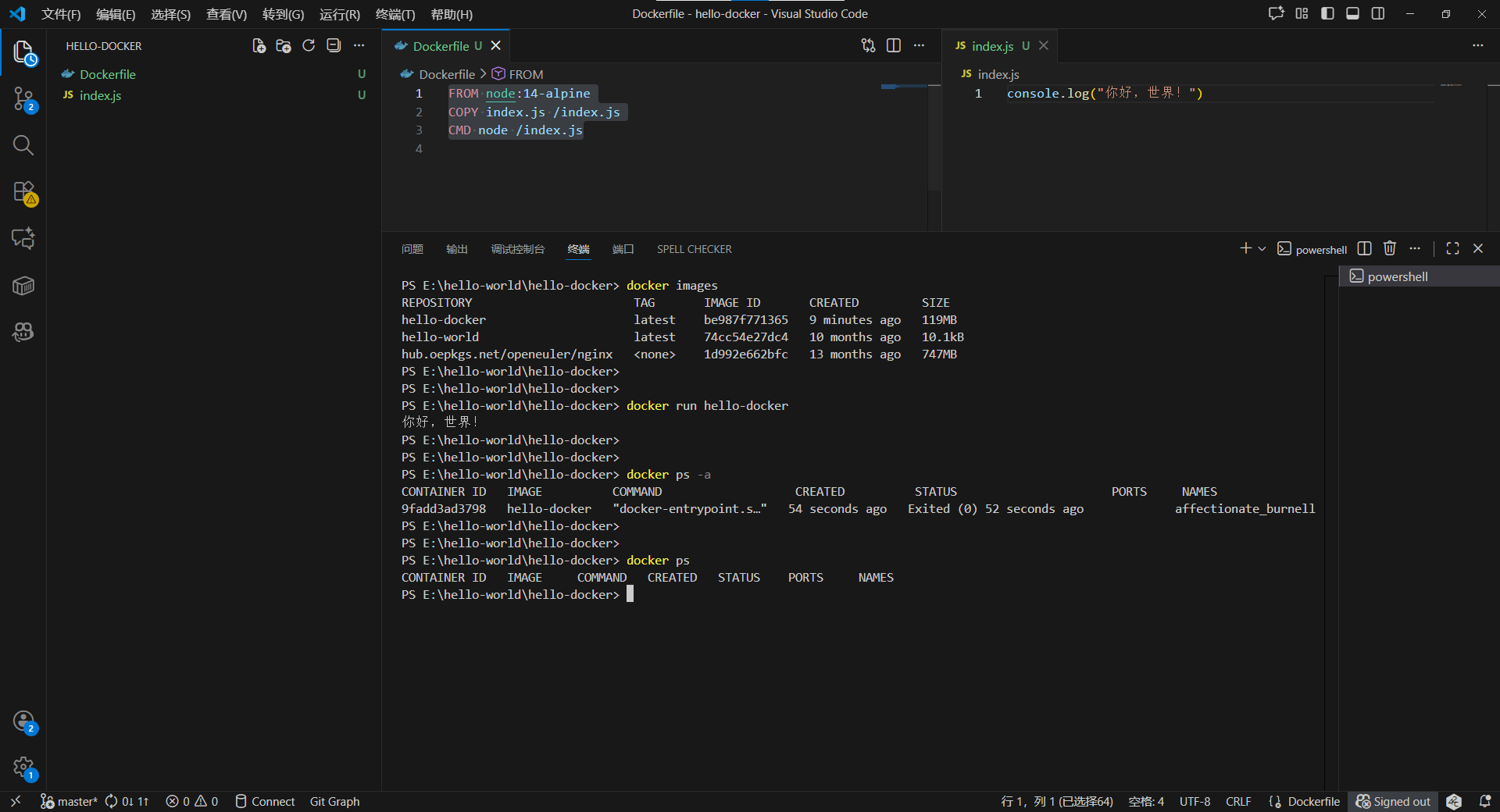Open Dockerfile in the explorer tree
The image size is (1500, 812).
click(x=213, y=74)
